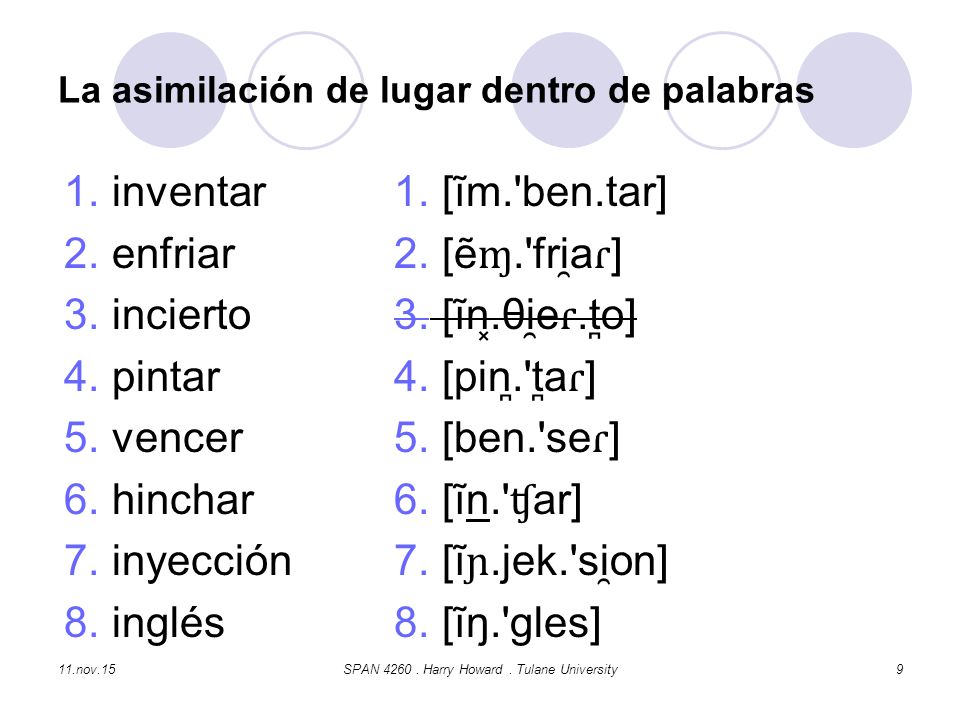Click the transcription [ĩm.'ben.tar]

tap(555, 193)
